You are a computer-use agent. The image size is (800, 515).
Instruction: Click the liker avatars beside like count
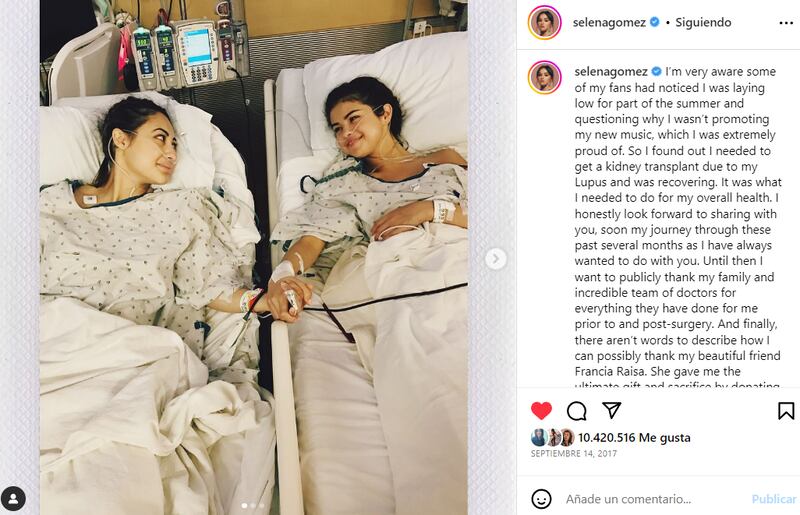click(x=553, y=437)
